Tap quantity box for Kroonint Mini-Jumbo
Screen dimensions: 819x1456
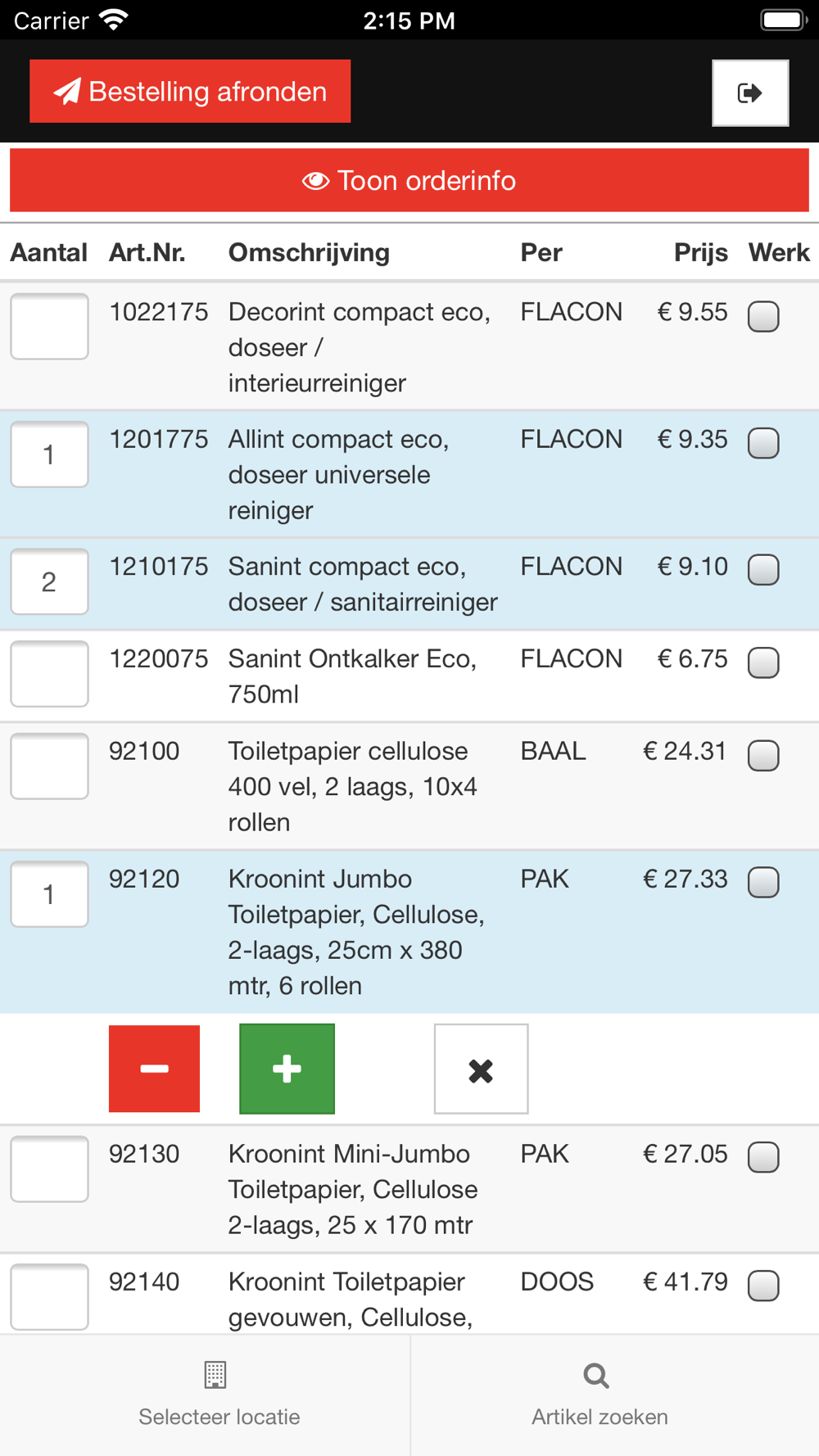pyautogui.click(x=49, y=1169)
